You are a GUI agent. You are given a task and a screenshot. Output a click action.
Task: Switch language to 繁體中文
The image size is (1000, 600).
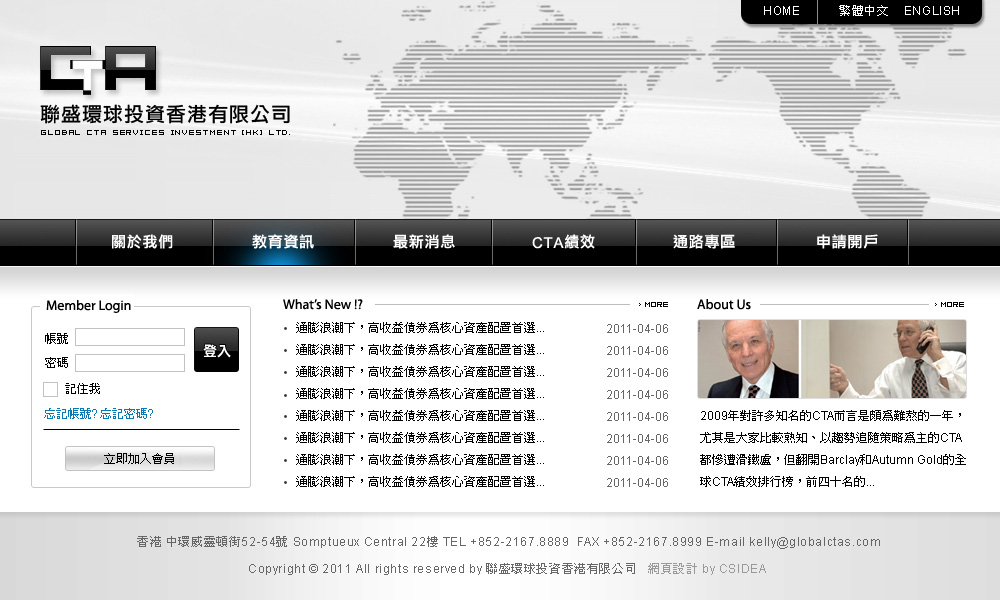[863, 11]
